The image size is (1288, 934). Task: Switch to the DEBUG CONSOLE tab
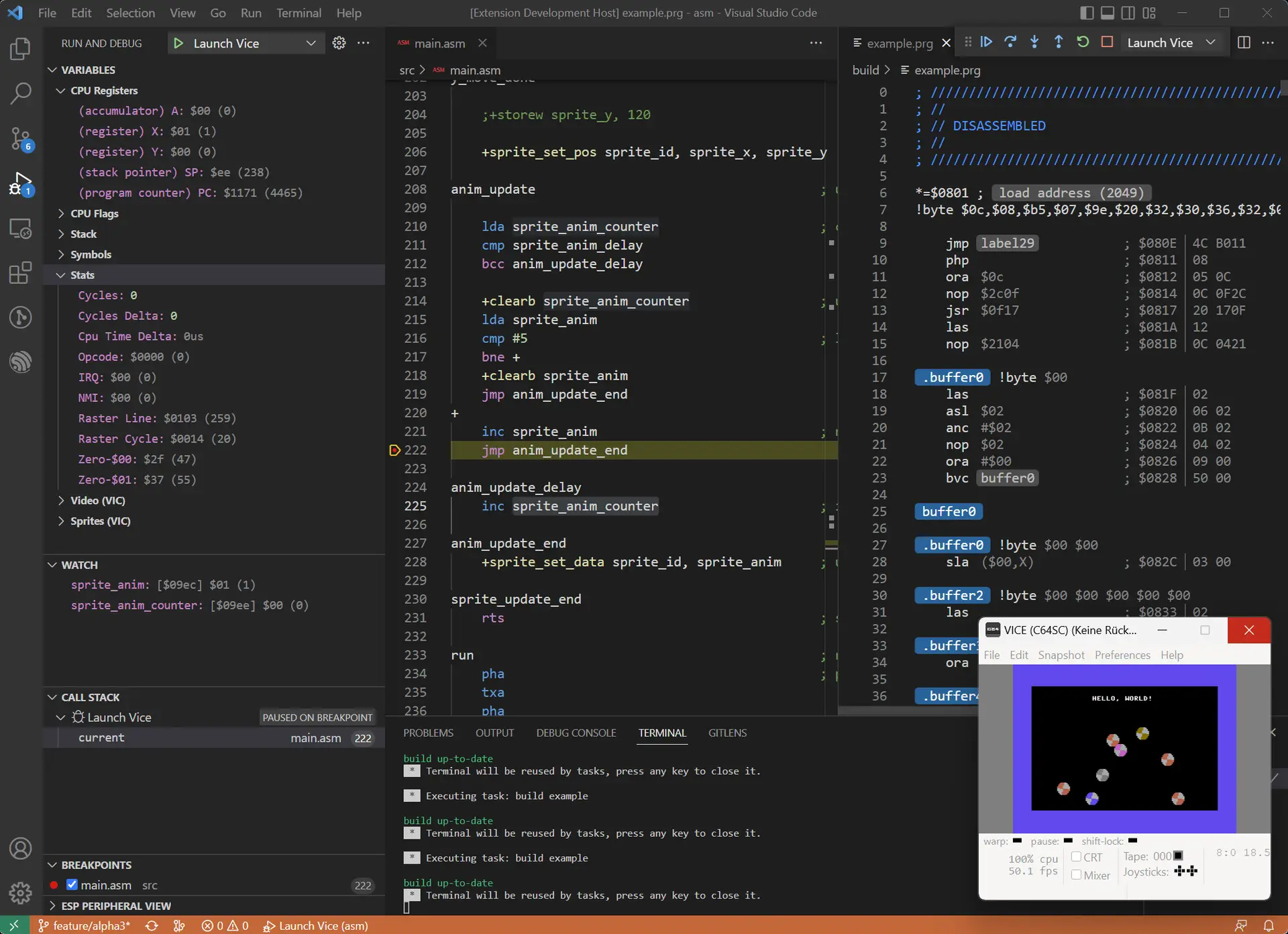pyautogui.click(x=576, y=733)
